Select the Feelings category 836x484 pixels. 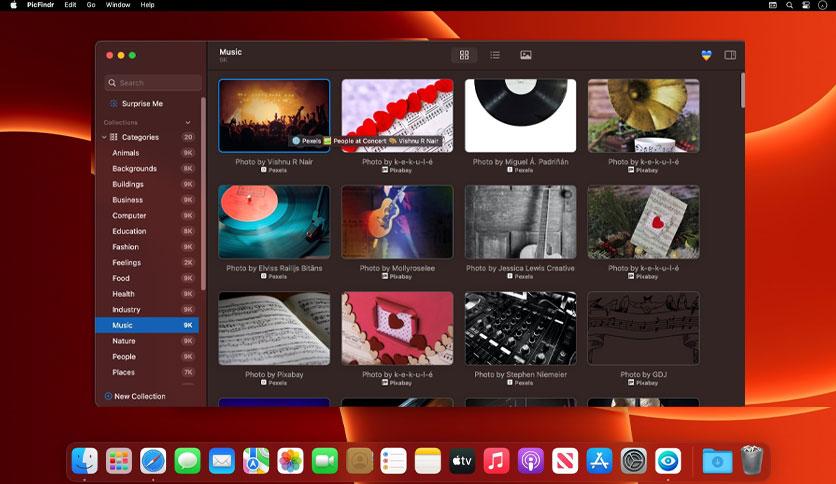coord(147,263)
